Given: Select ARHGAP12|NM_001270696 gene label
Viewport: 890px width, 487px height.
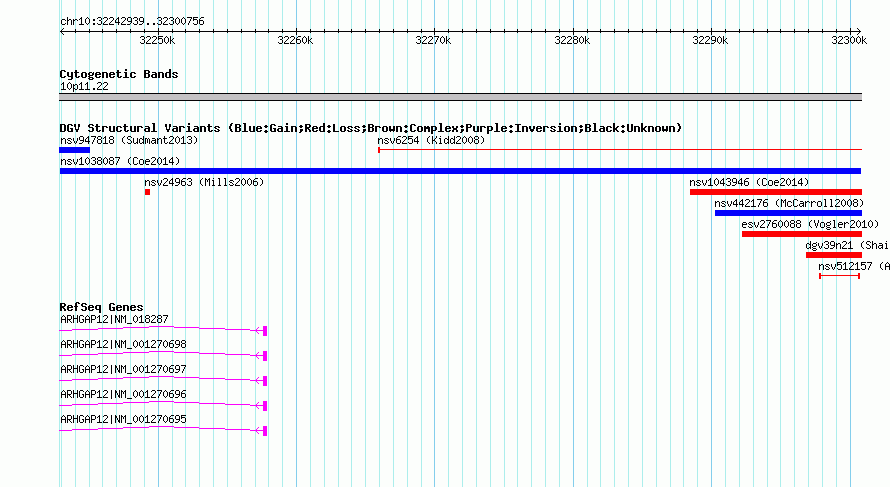Looking at the screenshot, I should click(x=123, y=394).
